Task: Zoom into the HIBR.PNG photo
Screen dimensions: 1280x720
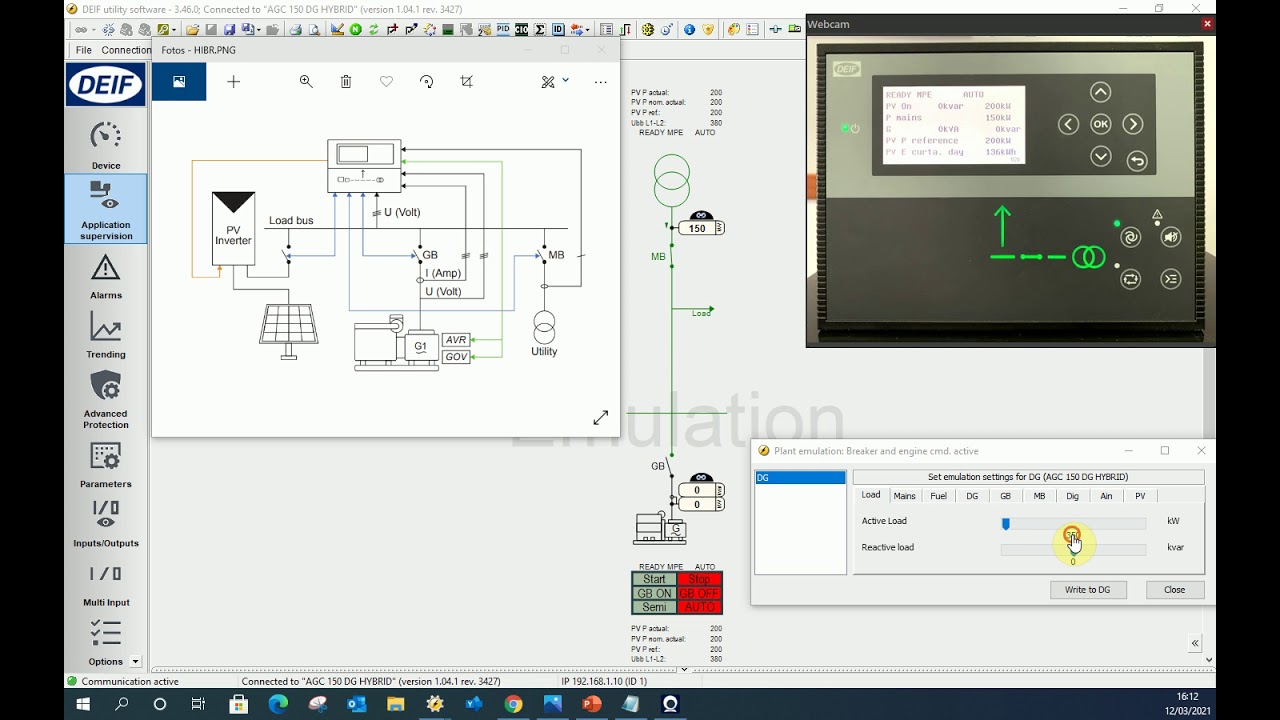Action: tap(306, 82)
